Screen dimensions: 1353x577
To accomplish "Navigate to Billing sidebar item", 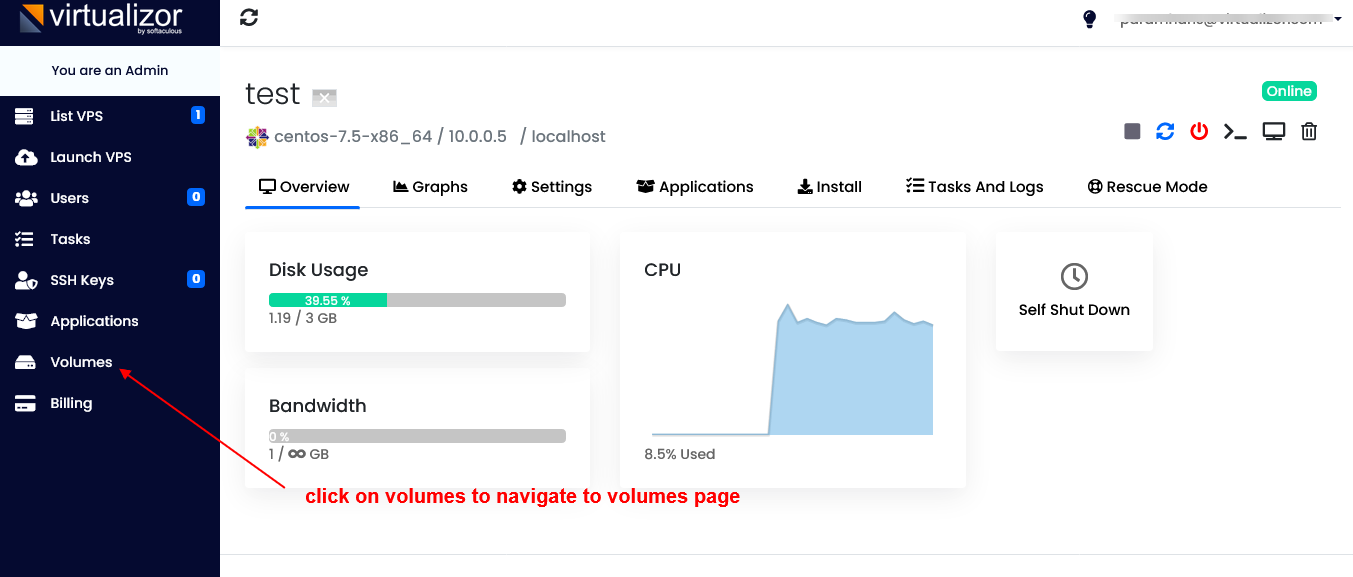I will (x=71, y=403).
